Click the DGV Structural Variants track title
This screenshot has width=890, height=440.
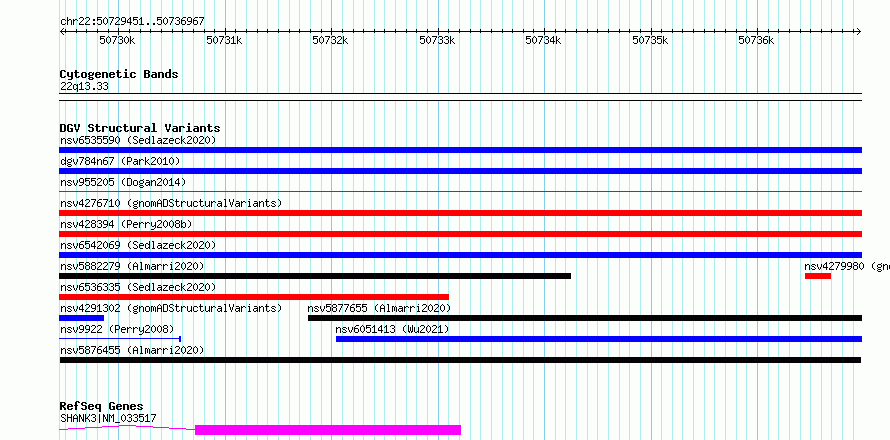(140, 128)
